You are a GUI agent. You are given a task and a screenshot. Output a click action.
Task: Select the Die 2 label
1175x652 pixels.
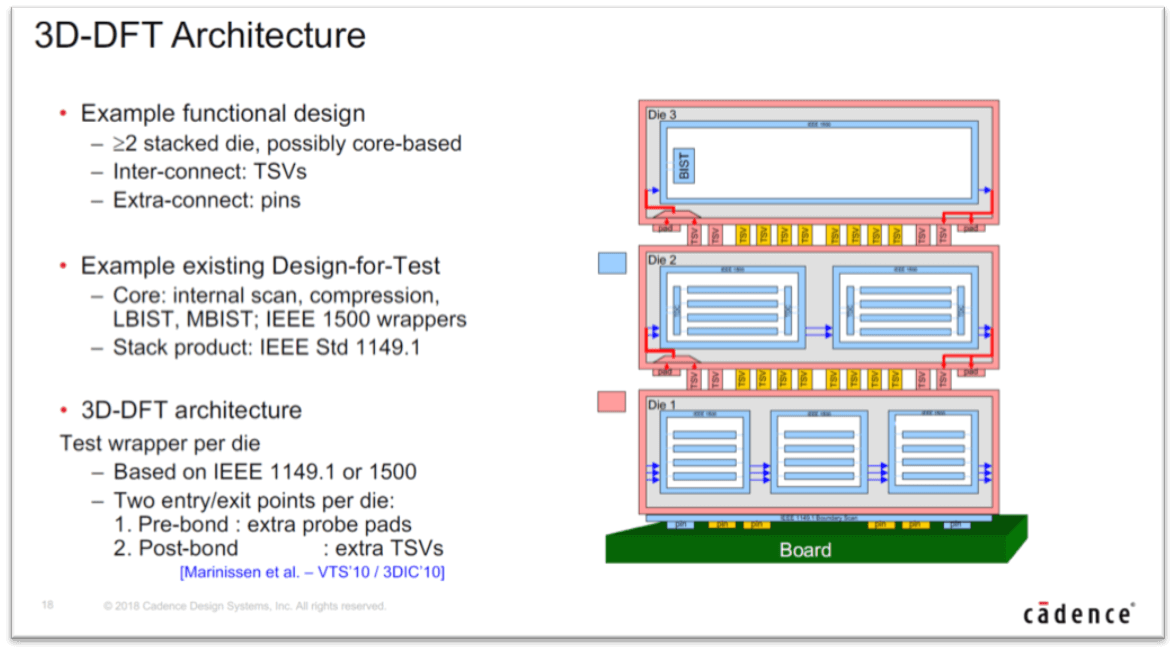click(662, 260)
